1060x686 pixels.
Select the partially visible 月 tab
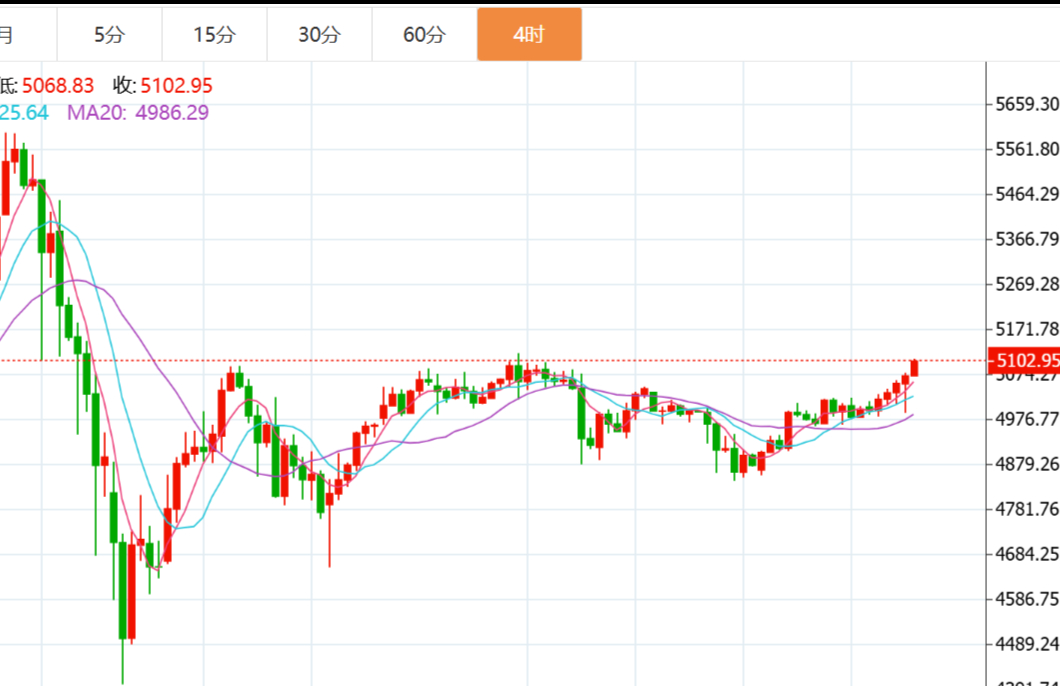click(8, 35)
